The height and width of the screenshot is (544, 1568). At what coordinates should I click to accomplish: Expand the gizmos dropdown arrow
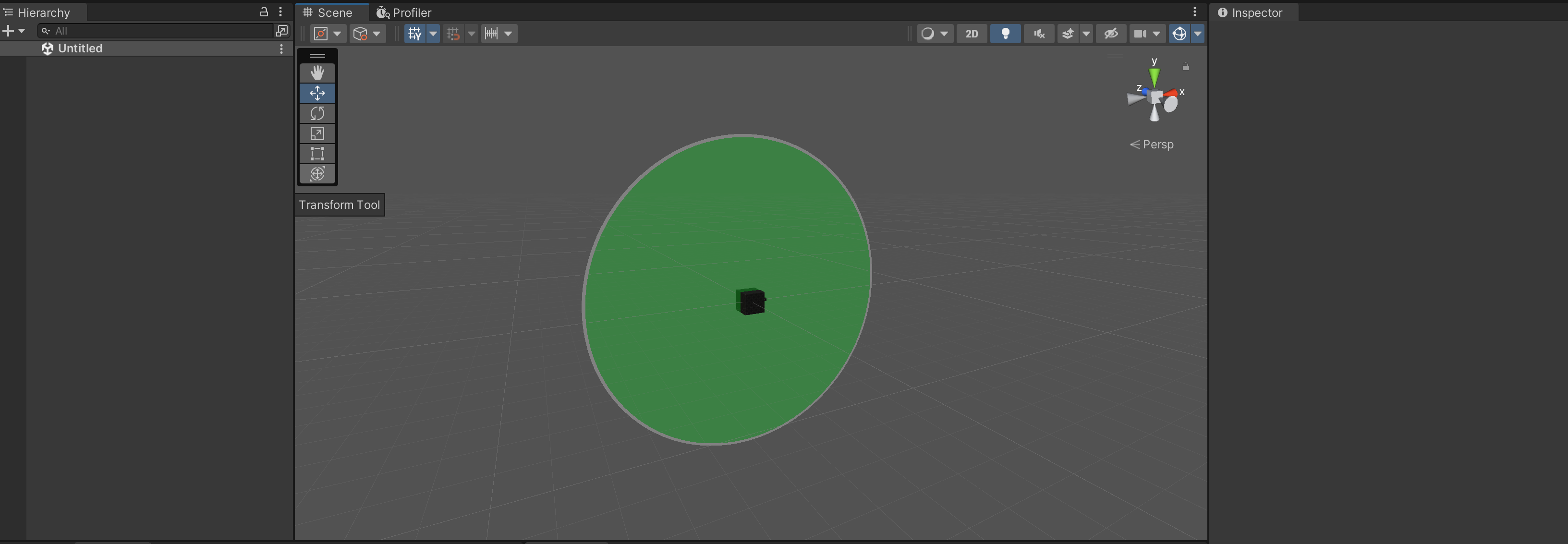1197,34
